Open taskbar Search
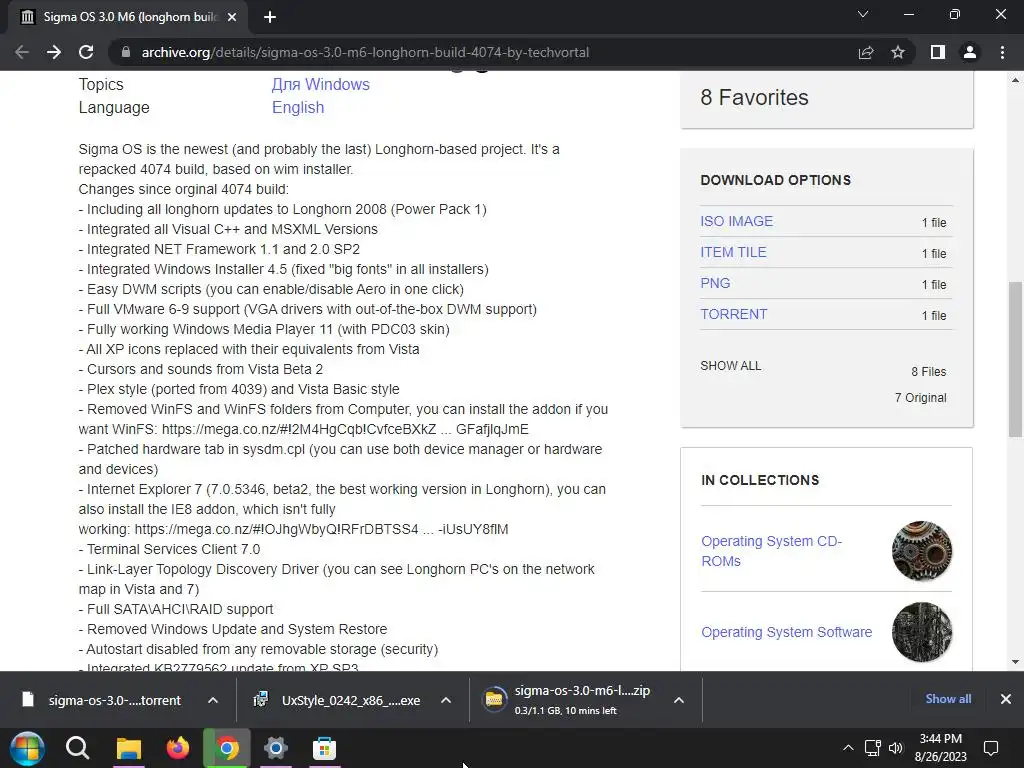The image size is (1024, 768). [77, 748]
